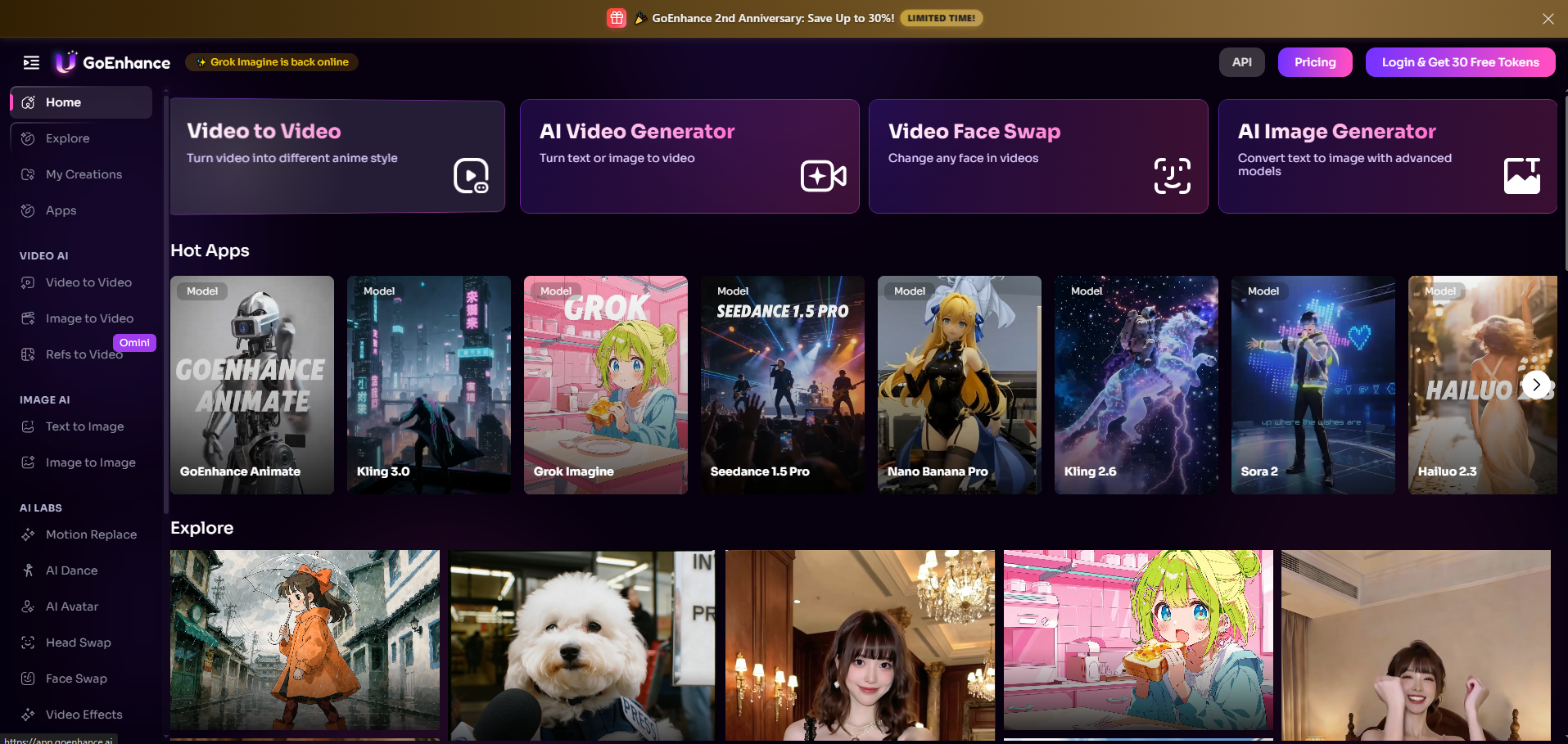
Task: Click Login & Get 30 Free Tokens
Action: click(1460, 61)
